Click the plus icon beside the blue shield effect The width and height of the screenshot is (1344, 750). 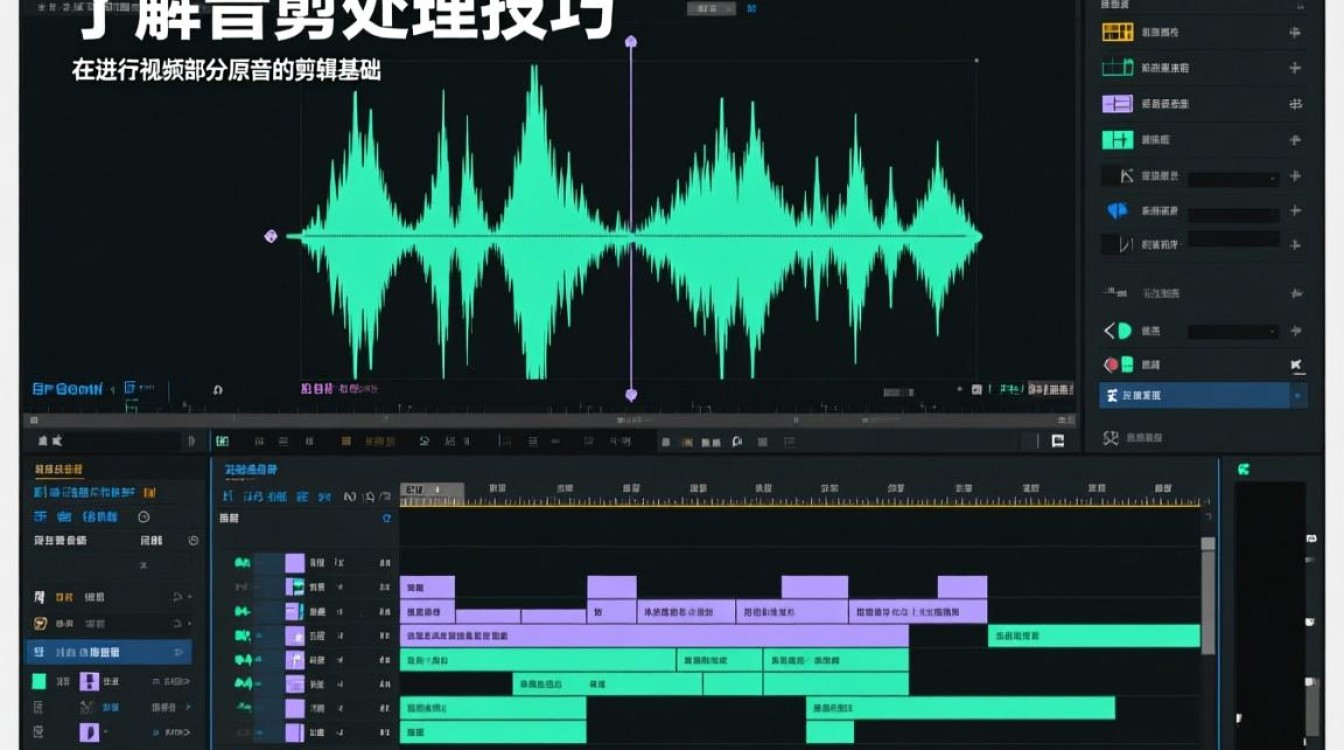click(x=1295, y=211)
